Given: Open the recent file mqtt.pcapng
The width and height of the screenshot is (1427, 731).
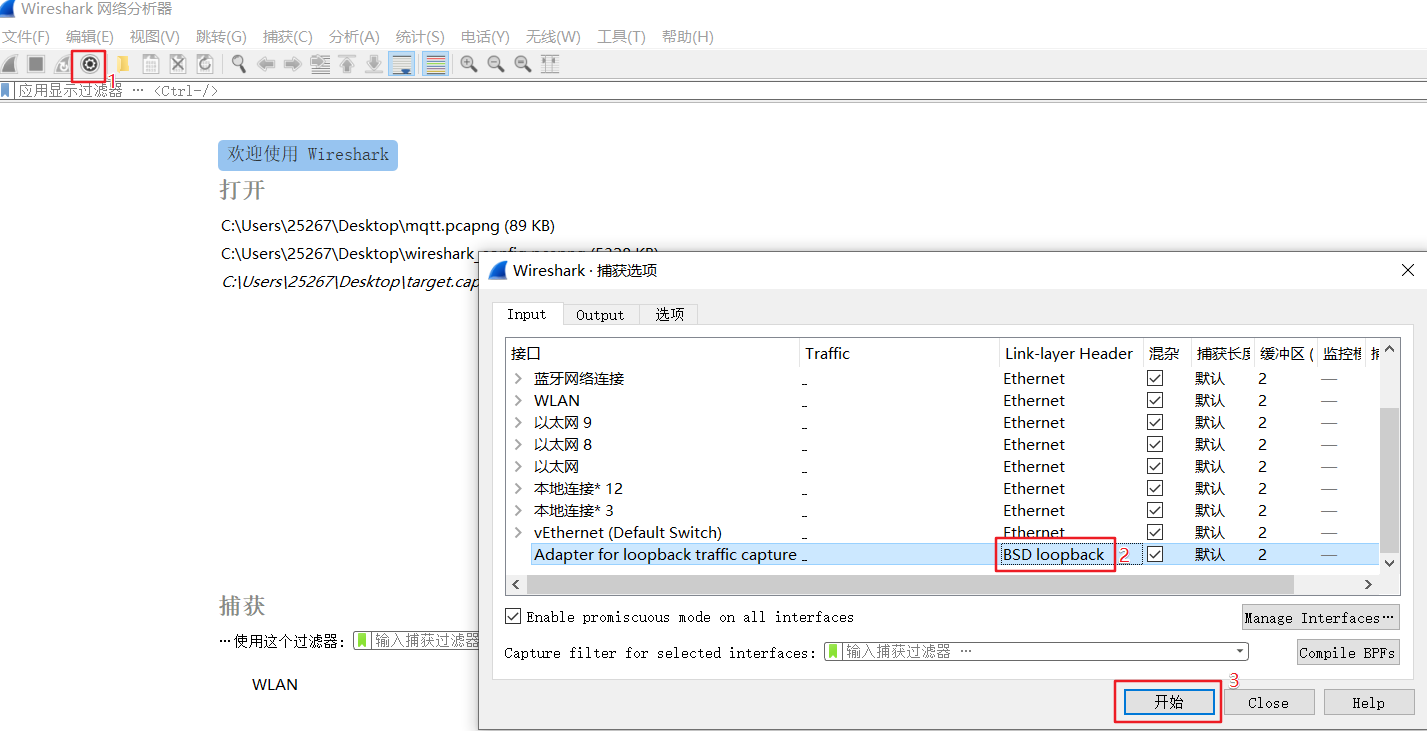Looking at the screenshot, I should [382, 225].
